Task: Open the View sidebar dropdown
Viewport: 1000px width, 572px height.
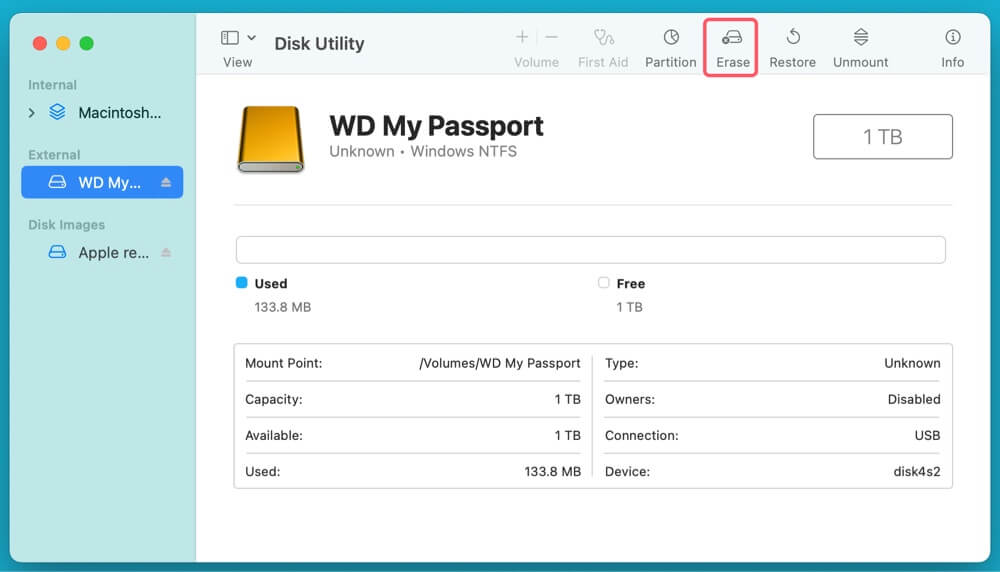Action: (x=238, y=39)
